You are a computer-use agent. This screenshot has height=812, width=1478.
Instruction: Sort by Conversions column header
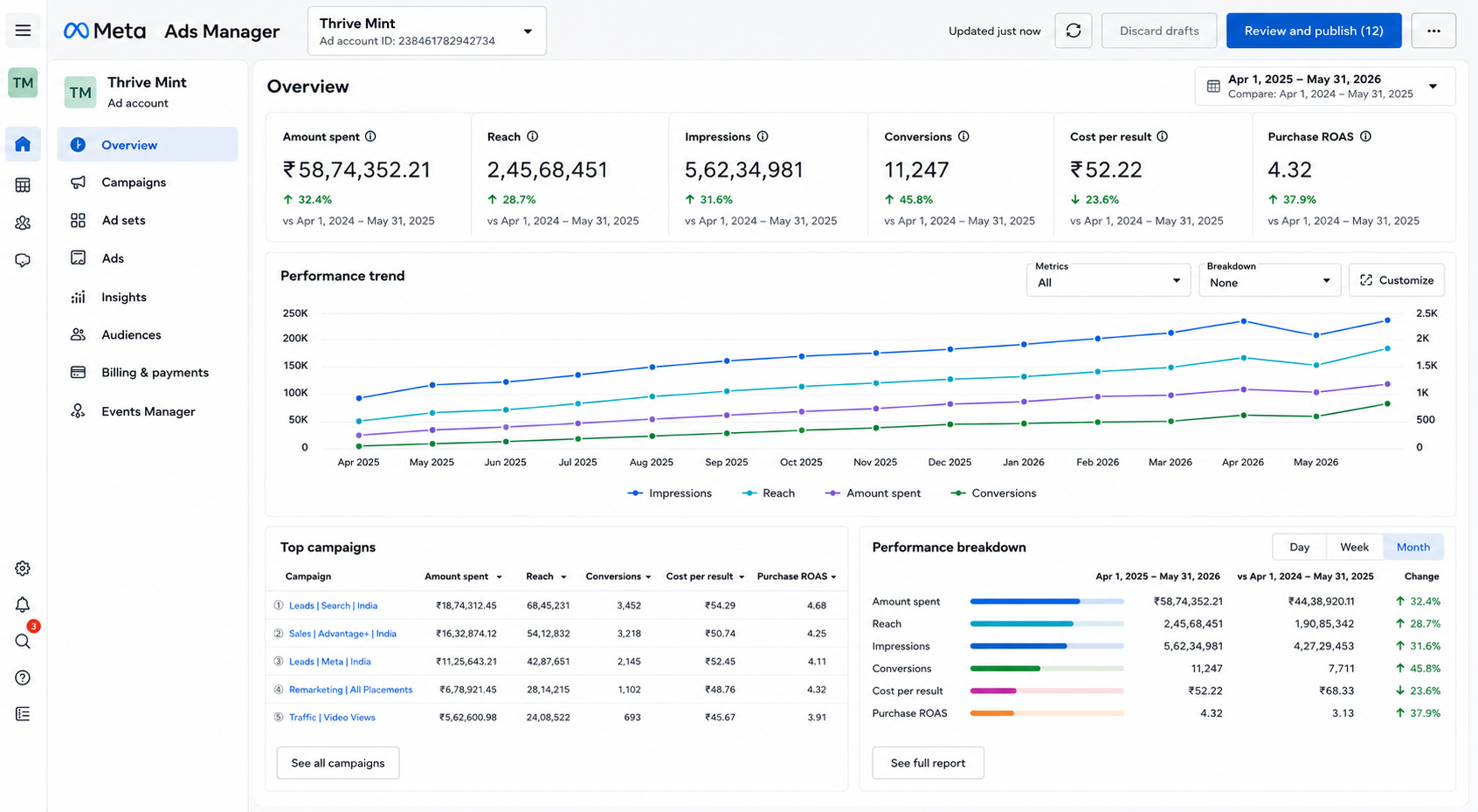click(618, 576)
